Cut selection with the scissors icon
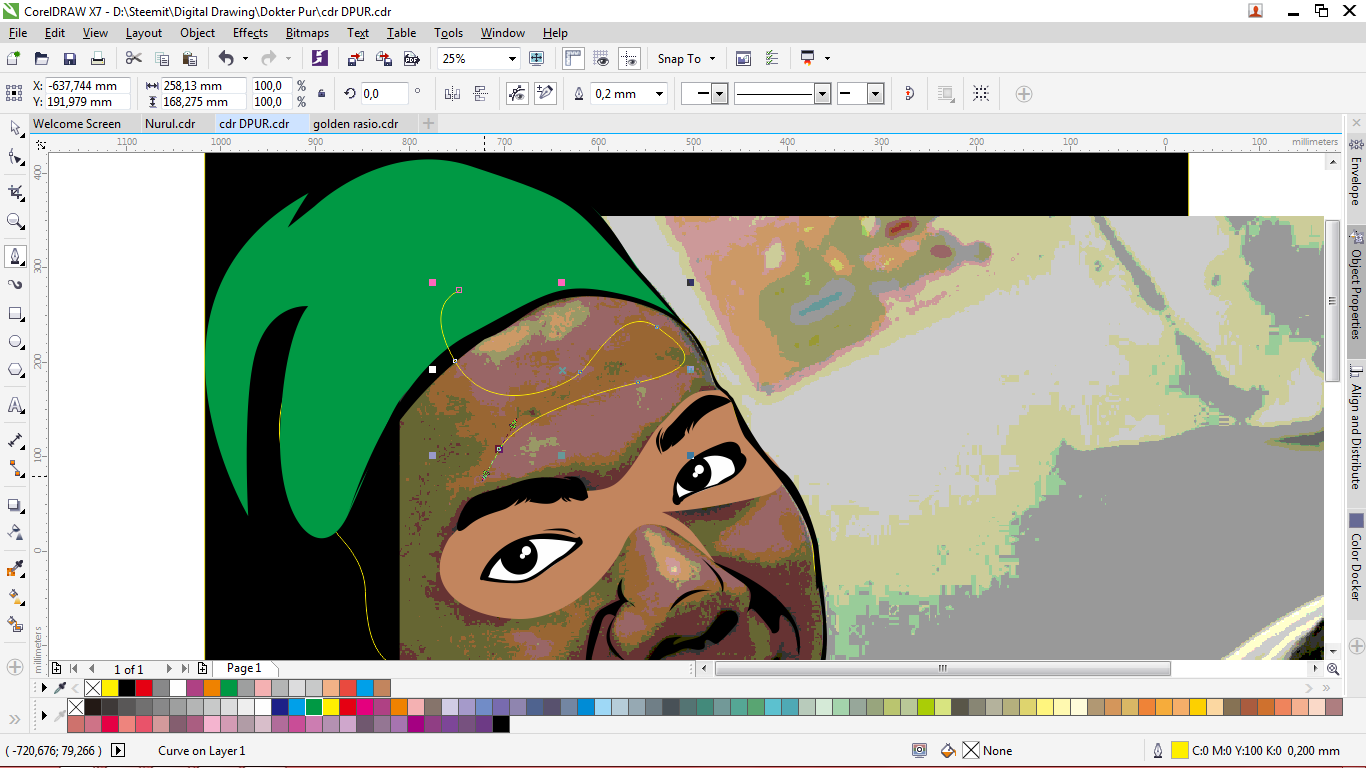The width and height of the screenshot is (1366, 768). pos(133,59)
